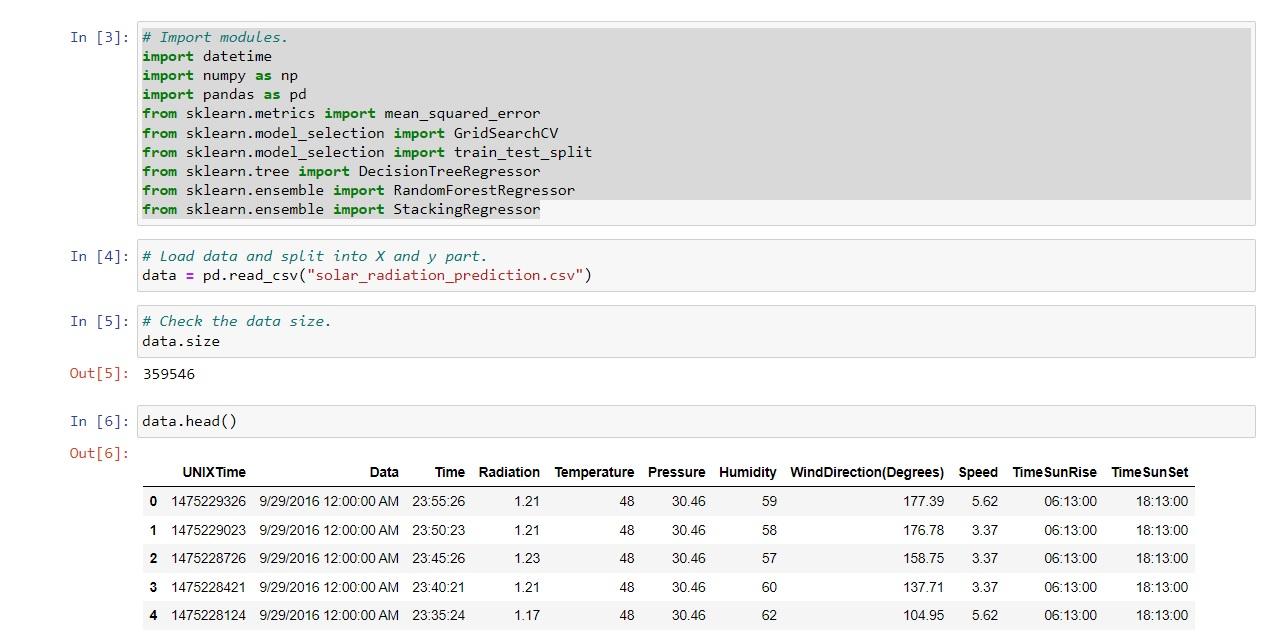
Task: Click the In [6] data.head() code cell
Action: 696,421
